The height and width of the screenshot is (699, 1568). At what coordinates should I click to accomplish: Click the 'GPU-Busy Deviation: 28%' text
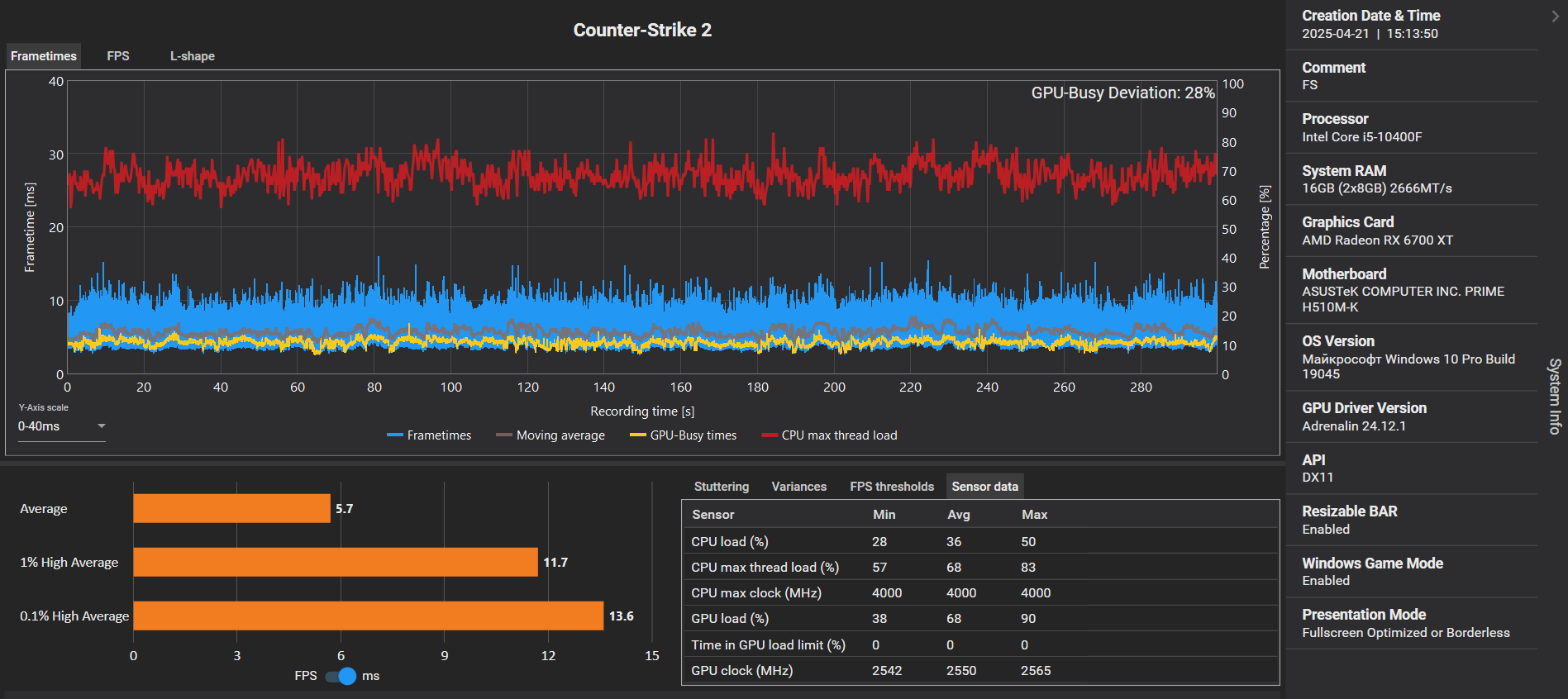pyautogui.click(x=1122, y=93)
